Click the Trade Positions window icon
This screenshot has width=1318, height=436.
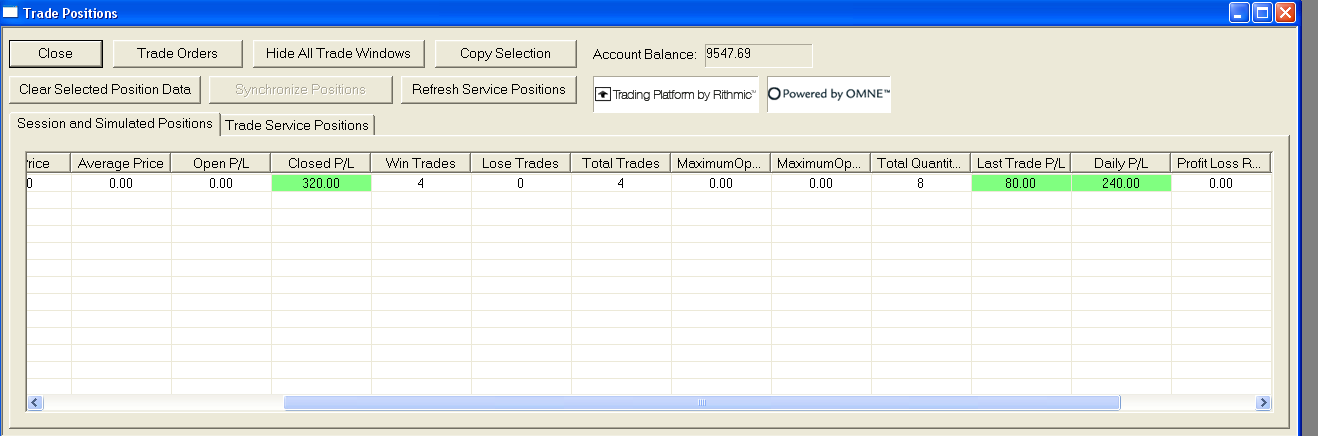tap(11, 13)
